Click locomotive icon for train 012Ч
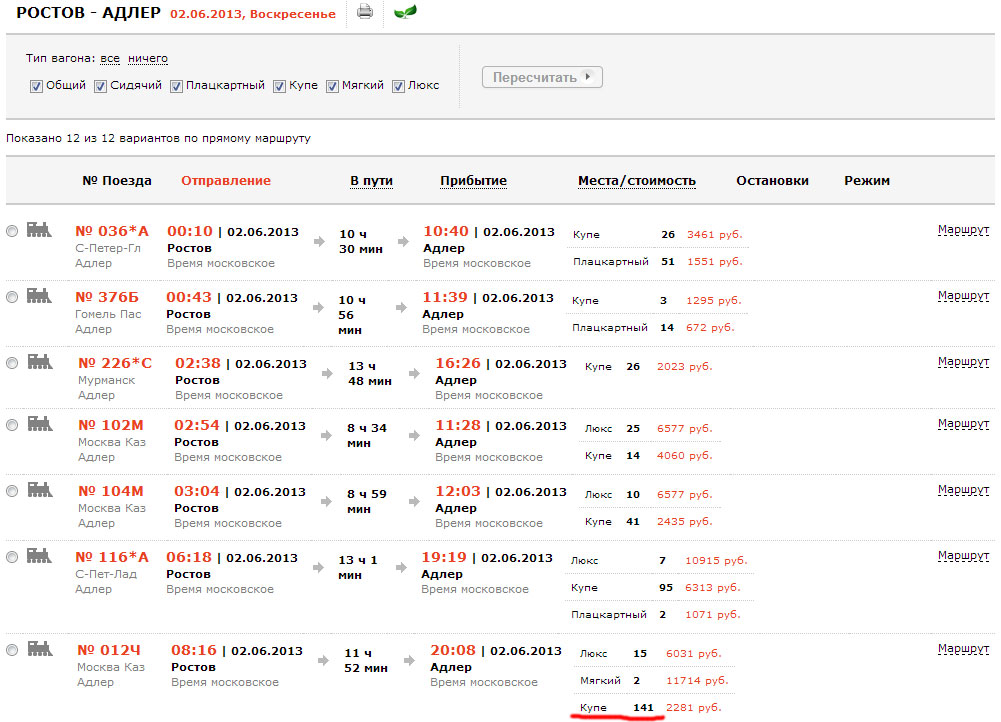 coord(39,650)
